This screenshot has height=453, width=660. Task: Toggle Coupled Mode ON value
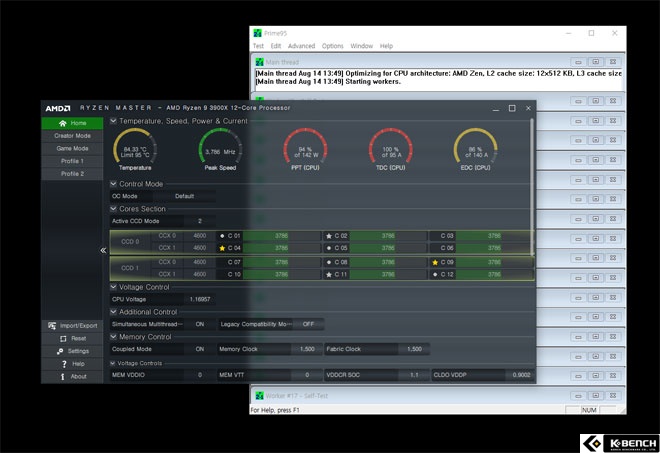pyautogui.click(x=200, y=349)
